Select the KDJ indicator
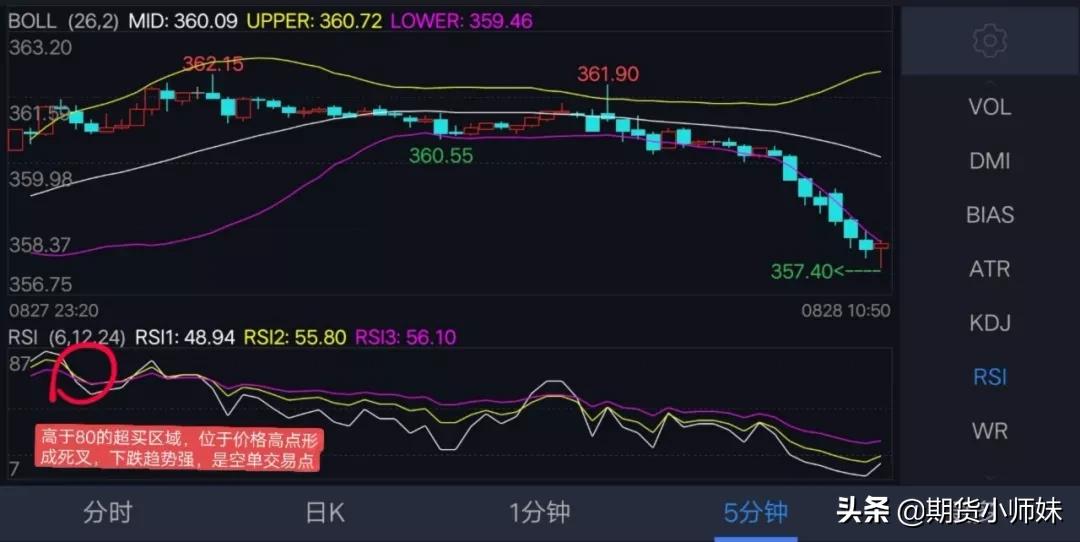 (x=990, y=322)
